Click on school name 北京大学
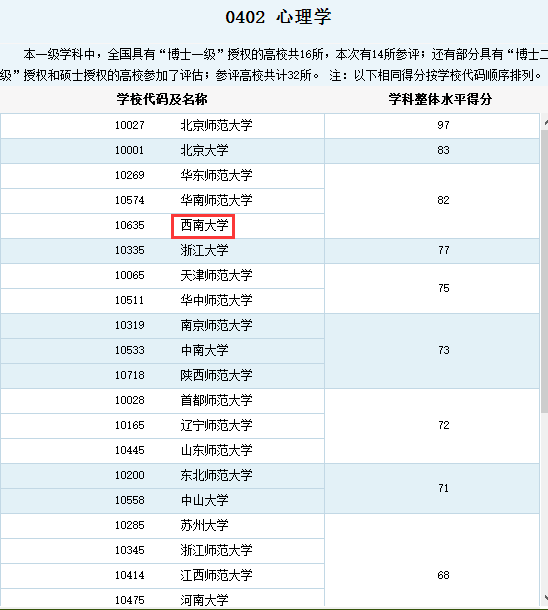Screen dimensions: 548x610 click(x=204, y=150)
